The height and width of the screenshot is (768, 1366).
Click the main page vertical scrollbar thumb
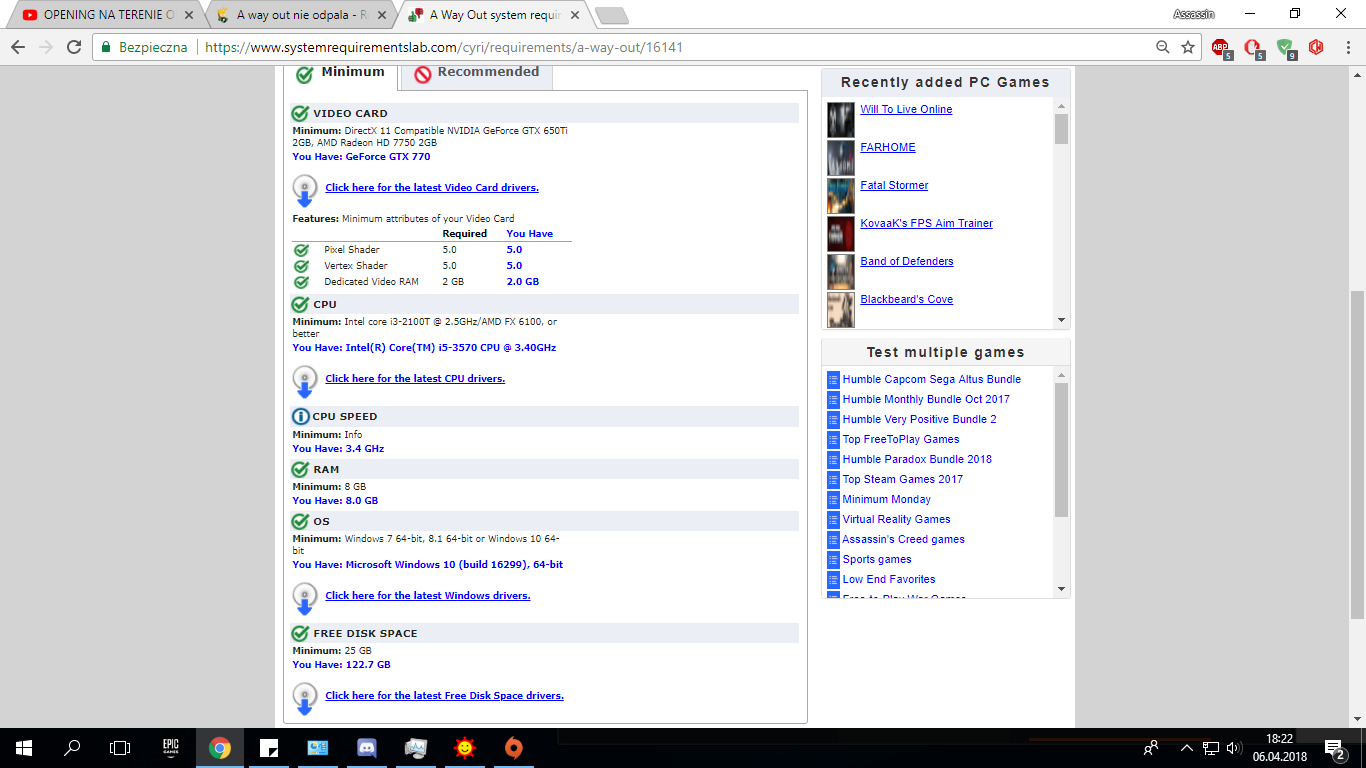click(1357, 456)
